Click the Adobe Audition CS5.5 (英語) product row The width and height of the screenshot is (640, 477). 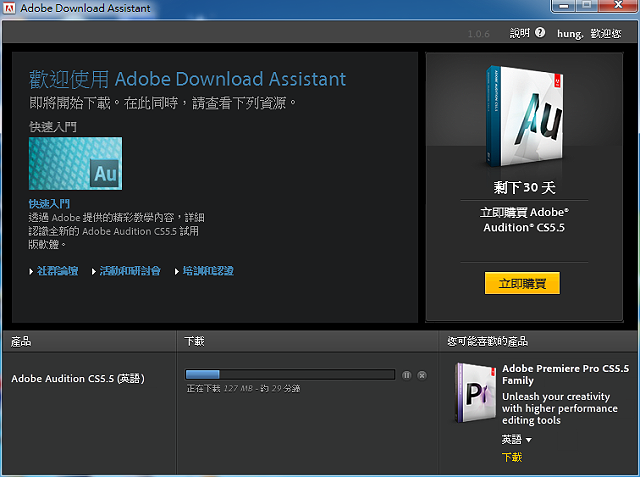click(x=78, y=379)
